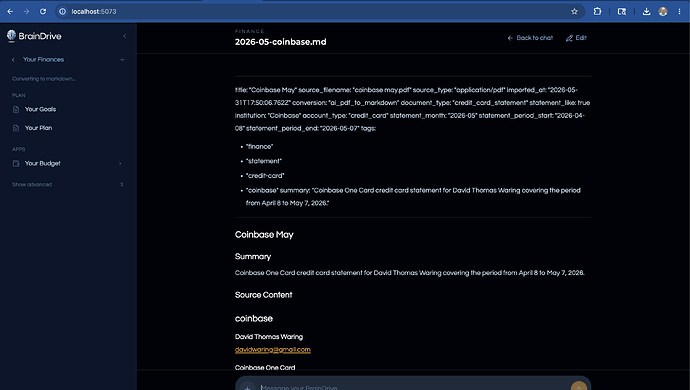The image size is (690, 390).
Task: Bookmark this page with the star icon
Action: pos(574,11)
